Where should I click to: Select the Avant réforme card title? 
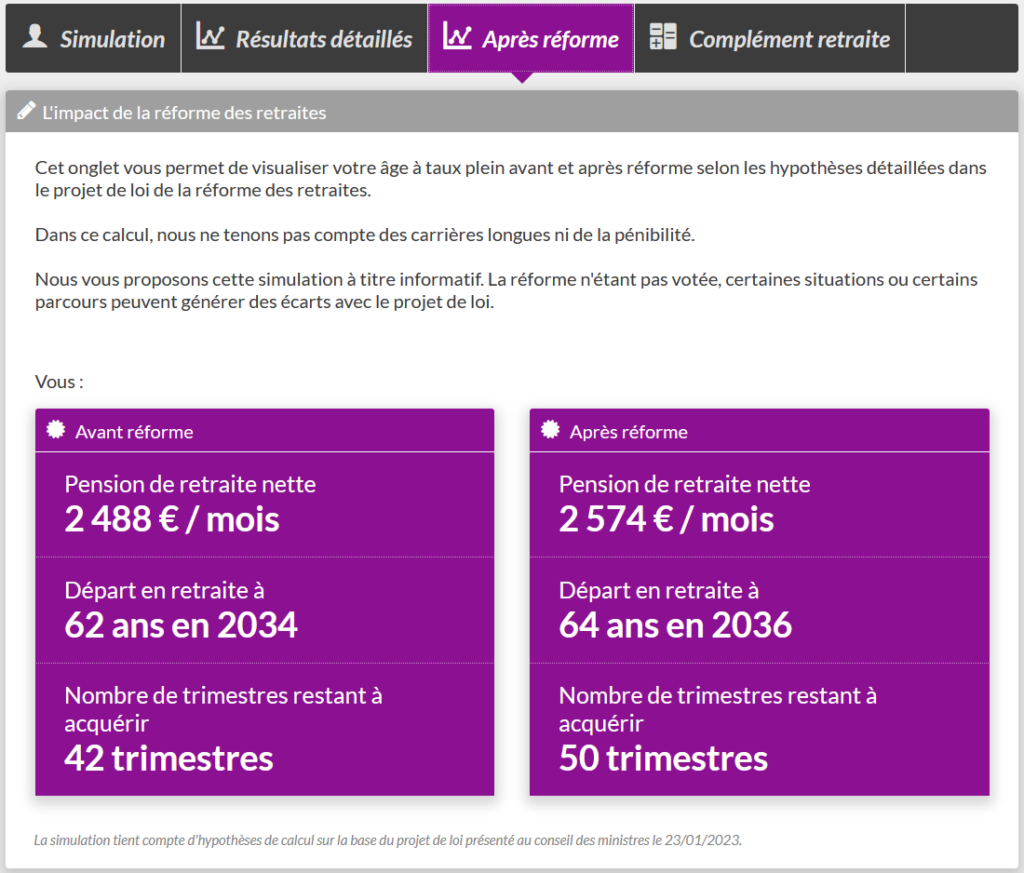pos(134,432)
